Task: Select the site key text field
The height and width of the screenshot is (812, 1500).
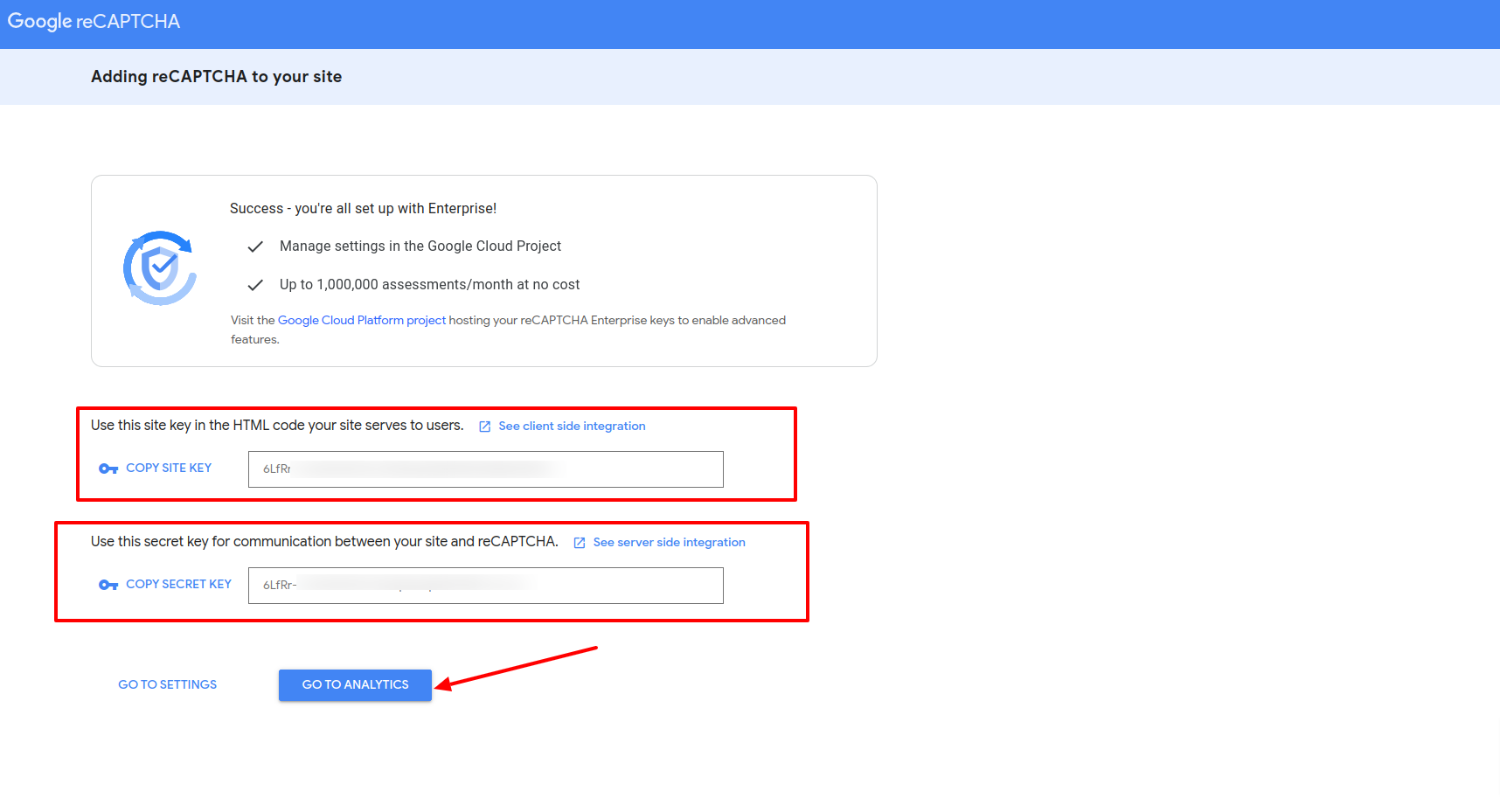Action: pos(486,469)
